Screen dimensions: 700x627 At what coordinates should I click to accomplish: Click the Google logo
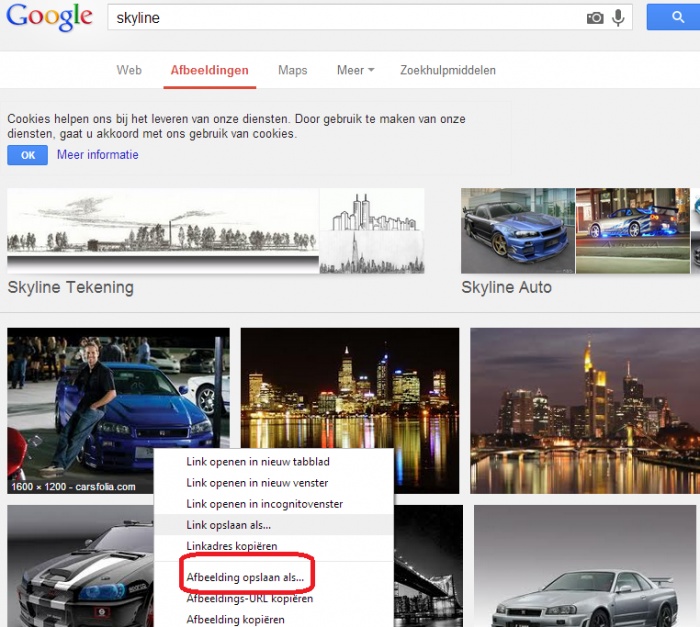tap(49, 17)
